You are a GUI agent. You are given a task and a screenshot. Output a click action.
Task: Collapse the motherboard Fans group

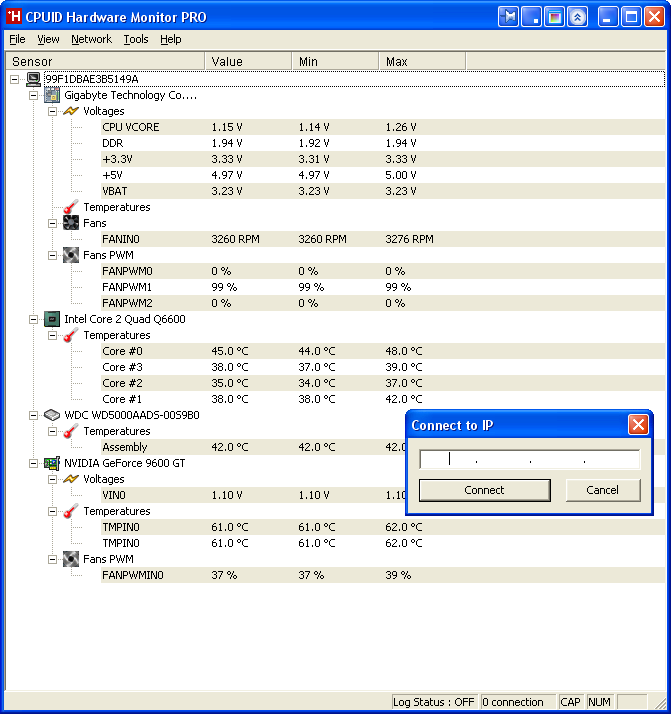coord(52,224)
